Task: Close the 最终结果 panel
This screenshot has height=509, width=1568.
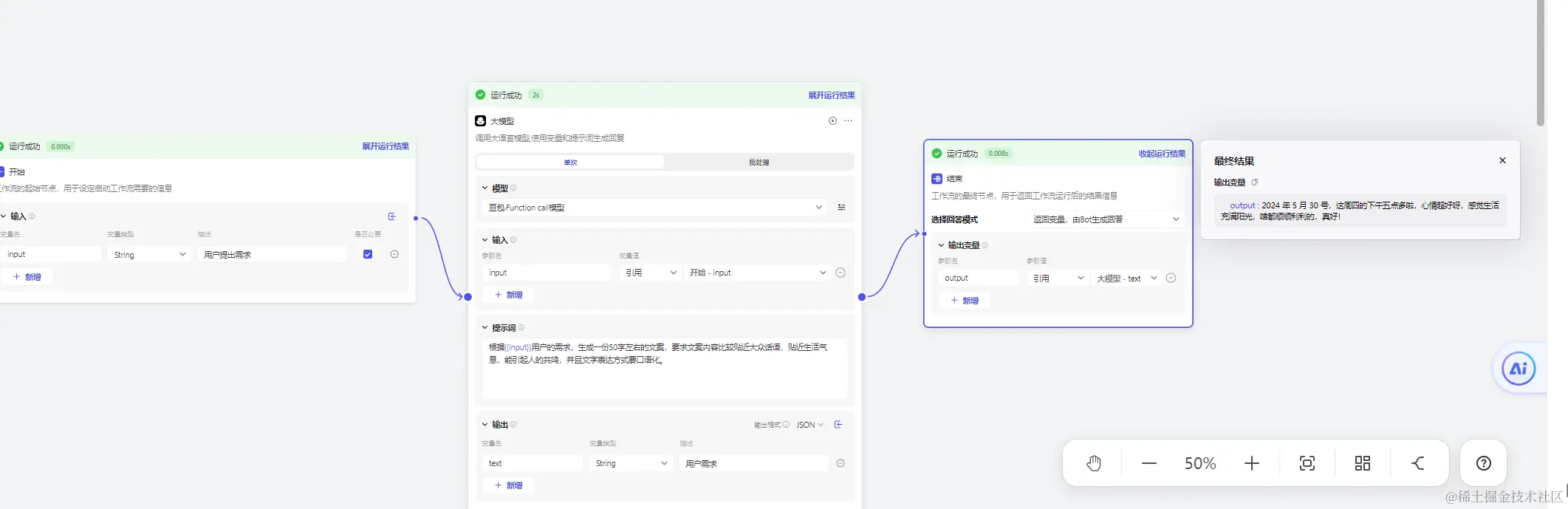Action: click(1502, 160)
